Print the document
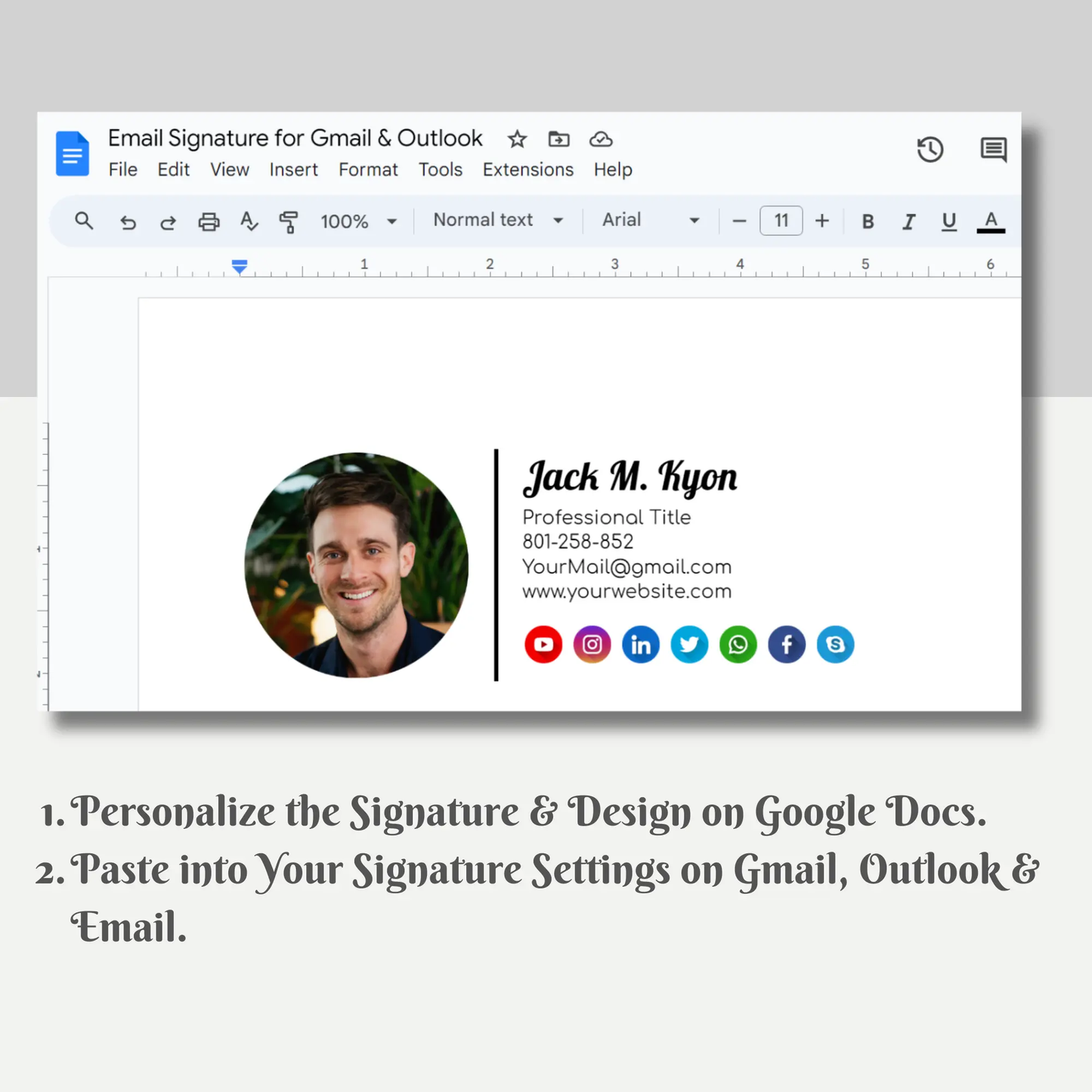The image size is (1092, 1092). click(x=209, y=221)
